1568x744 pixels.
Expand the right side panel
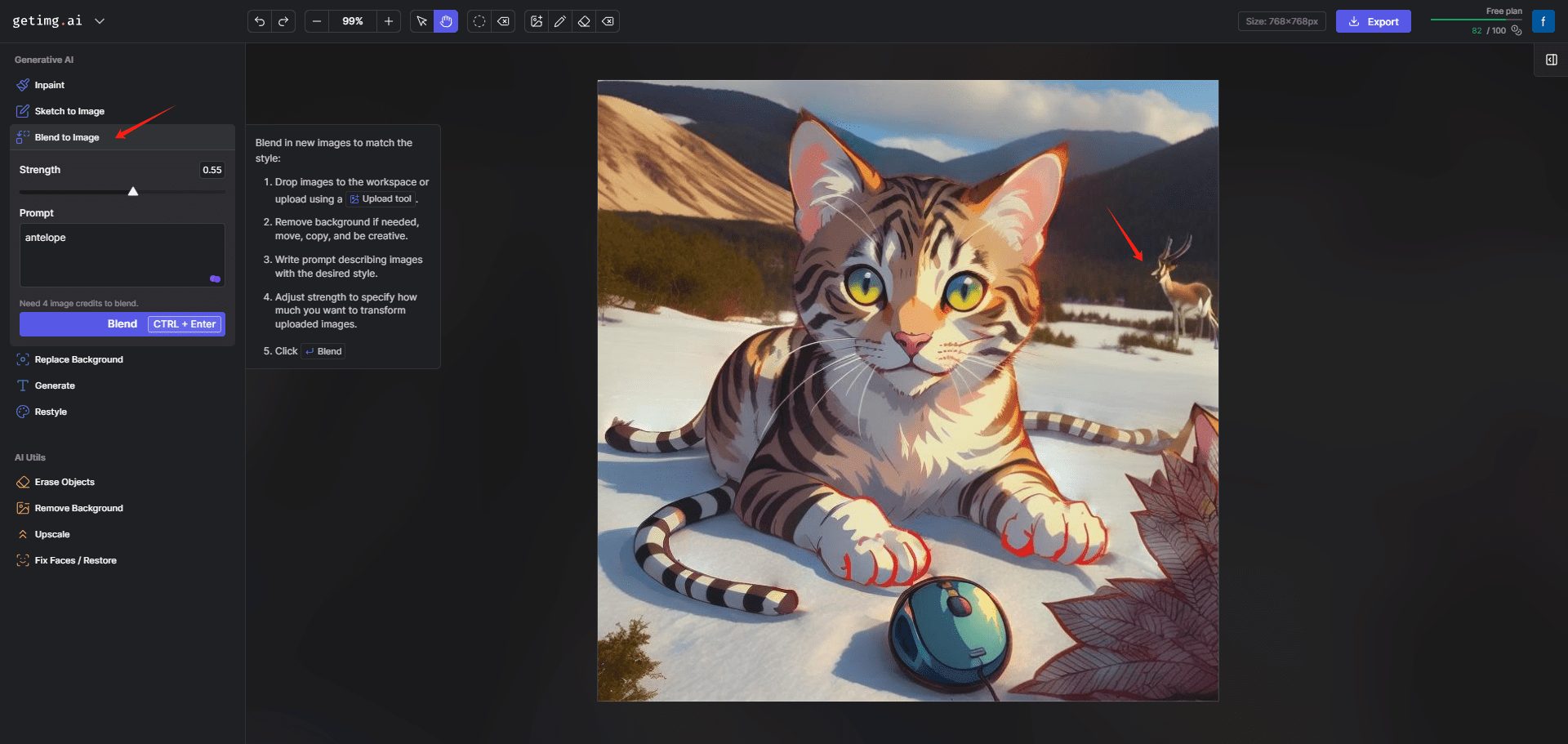point(1551,60)
